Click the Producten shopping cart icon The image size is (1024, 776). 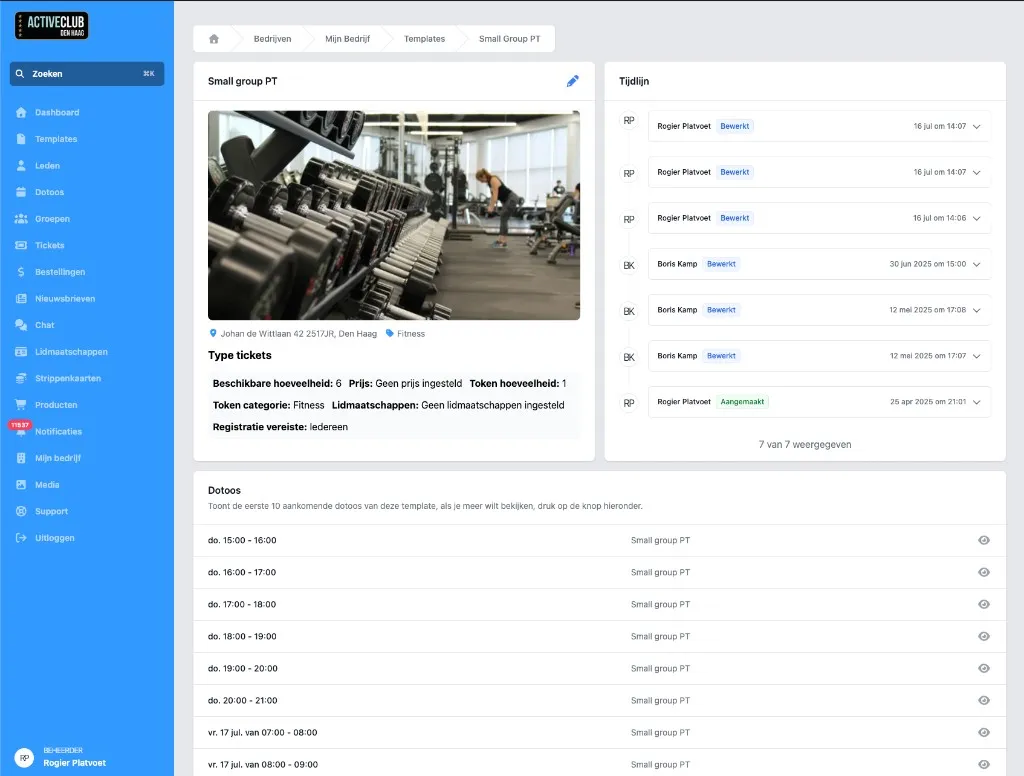click(21, 405)
